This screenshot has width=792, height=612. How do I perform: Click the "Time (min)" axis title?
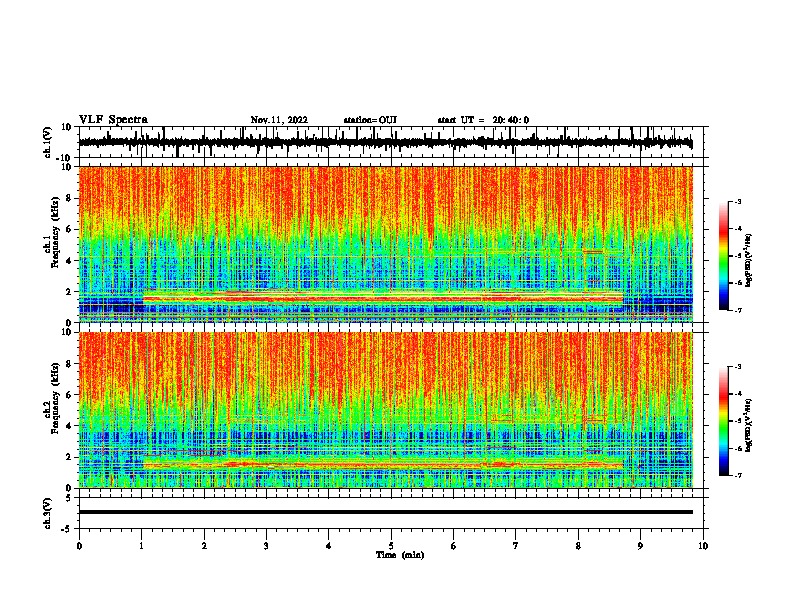tap(400, 555)
